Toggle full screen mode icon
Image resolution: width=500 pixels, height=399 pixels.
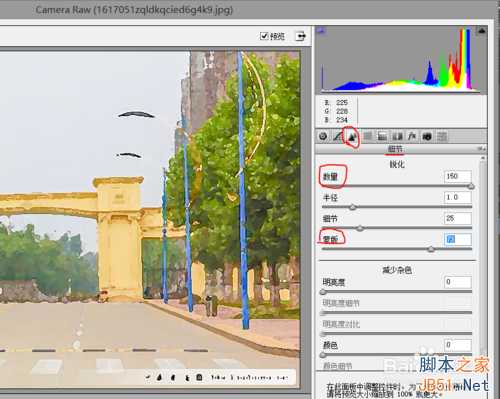300,36
